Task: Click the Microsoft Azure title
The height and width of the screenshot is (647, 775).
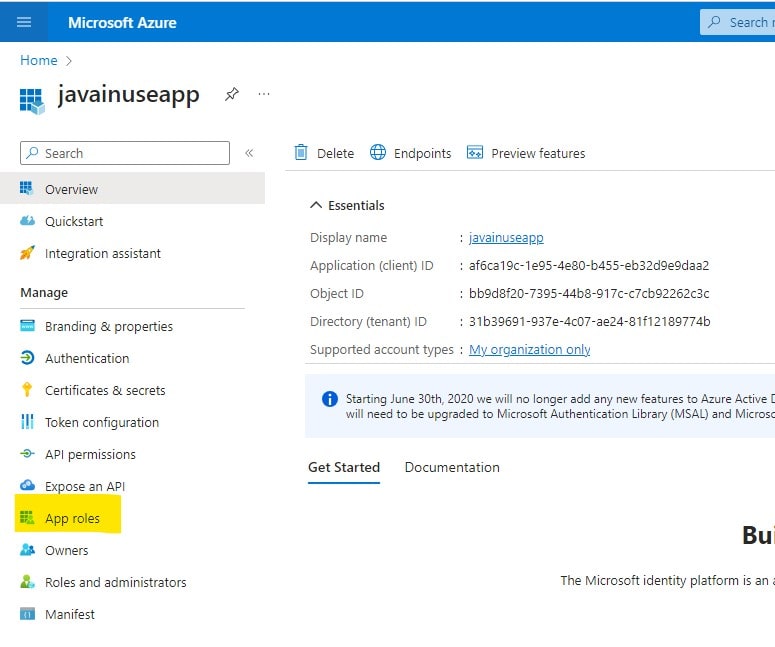Action: pos(122,23)
